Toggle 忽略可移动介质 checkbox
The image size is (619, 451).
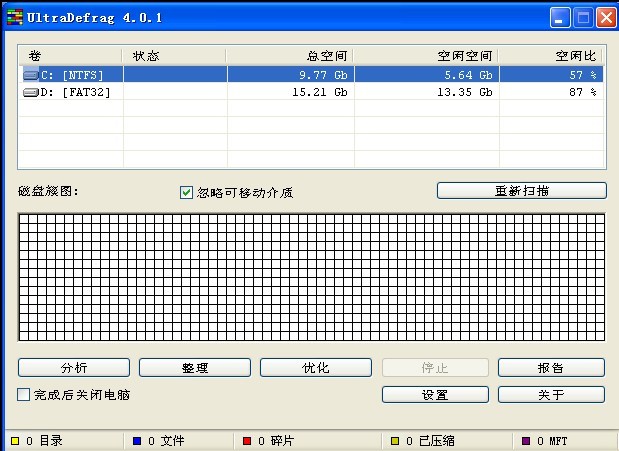(186, 192)
